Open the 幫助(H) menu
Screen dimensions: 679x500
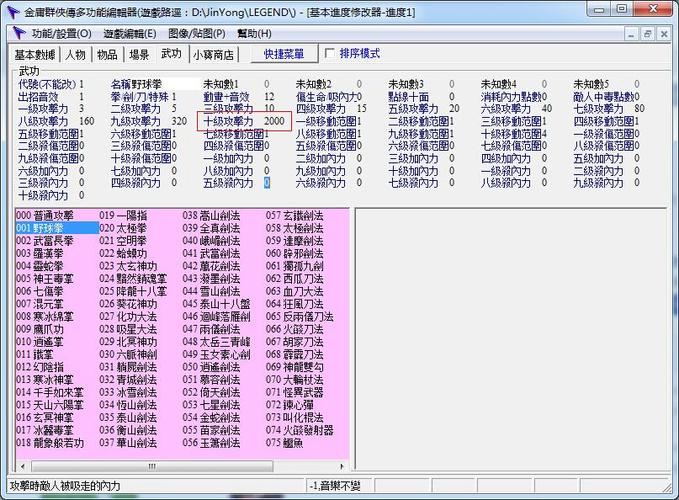pos(254,34)
